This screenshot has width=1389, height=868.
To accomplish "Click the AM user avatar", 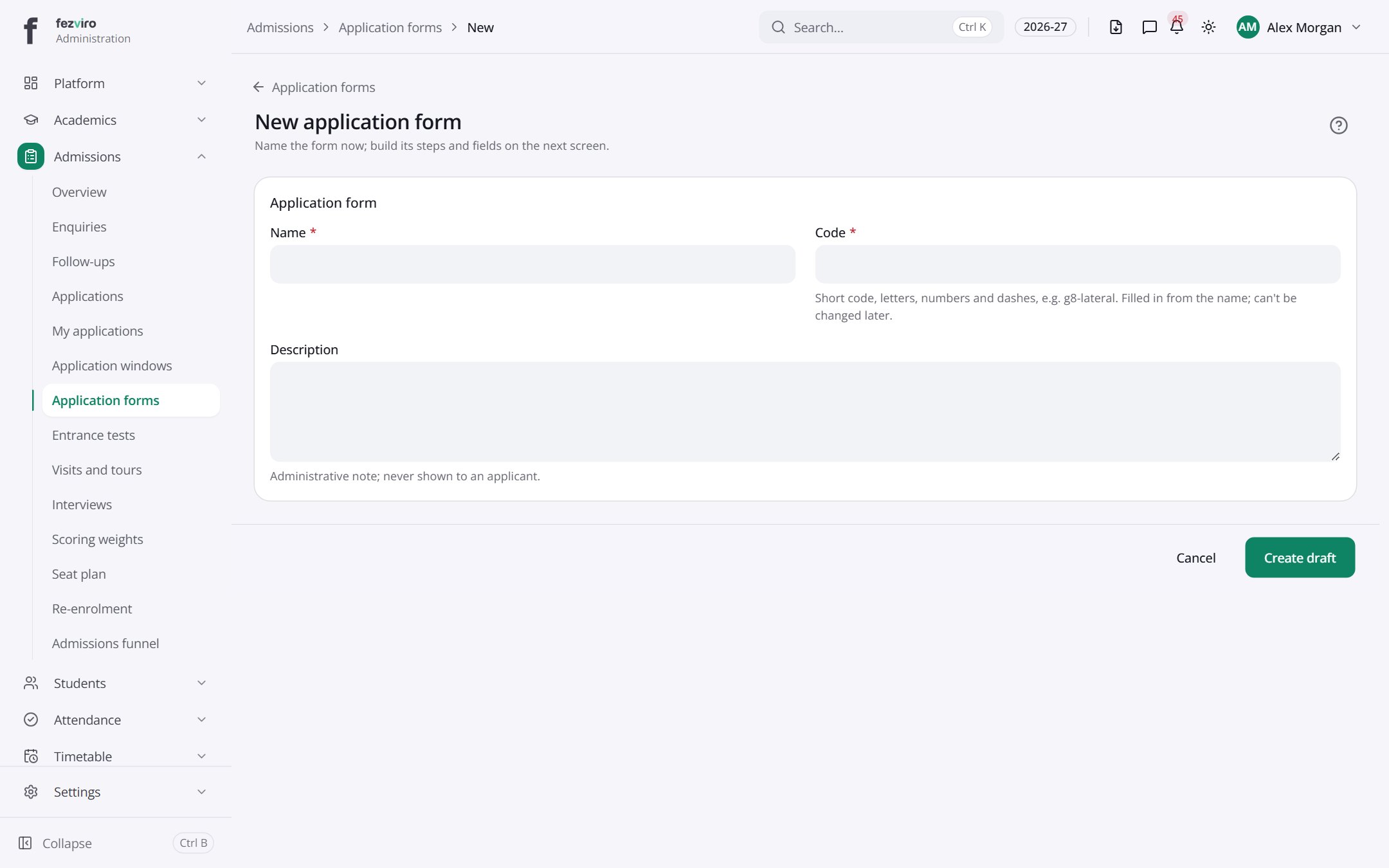I will 1248,27.
